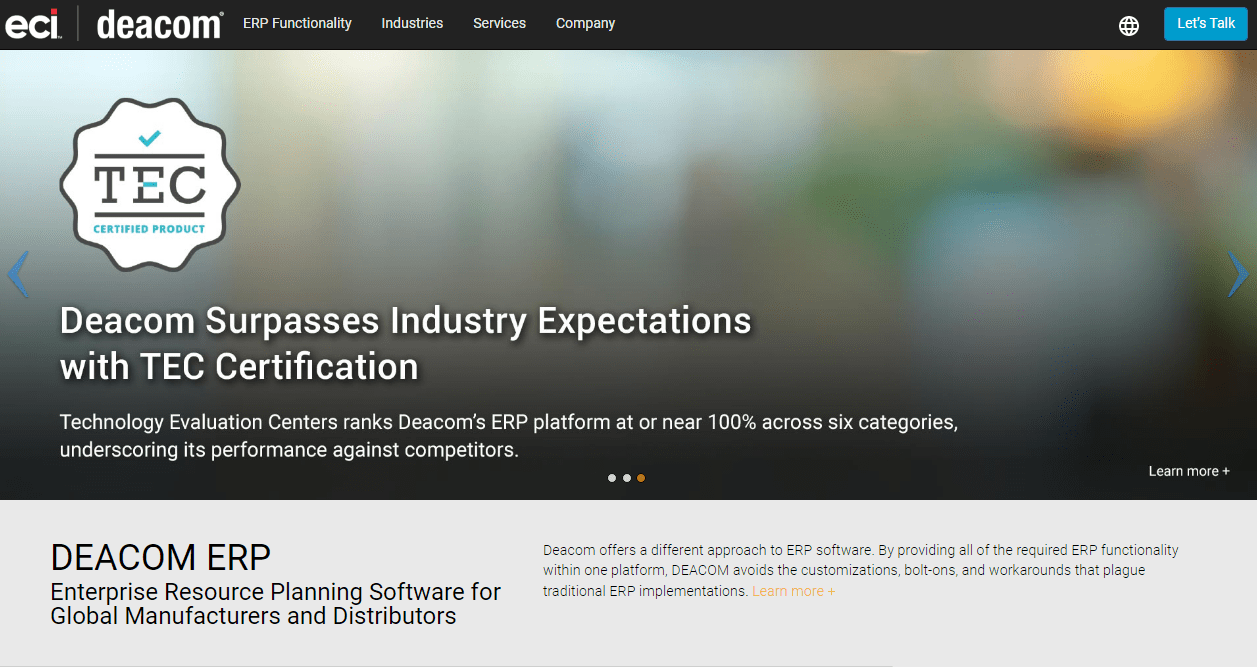
Task: Click Enterprise Resource Planning Software subtitle
Action: pyautogui.click(x=276, y=603)
